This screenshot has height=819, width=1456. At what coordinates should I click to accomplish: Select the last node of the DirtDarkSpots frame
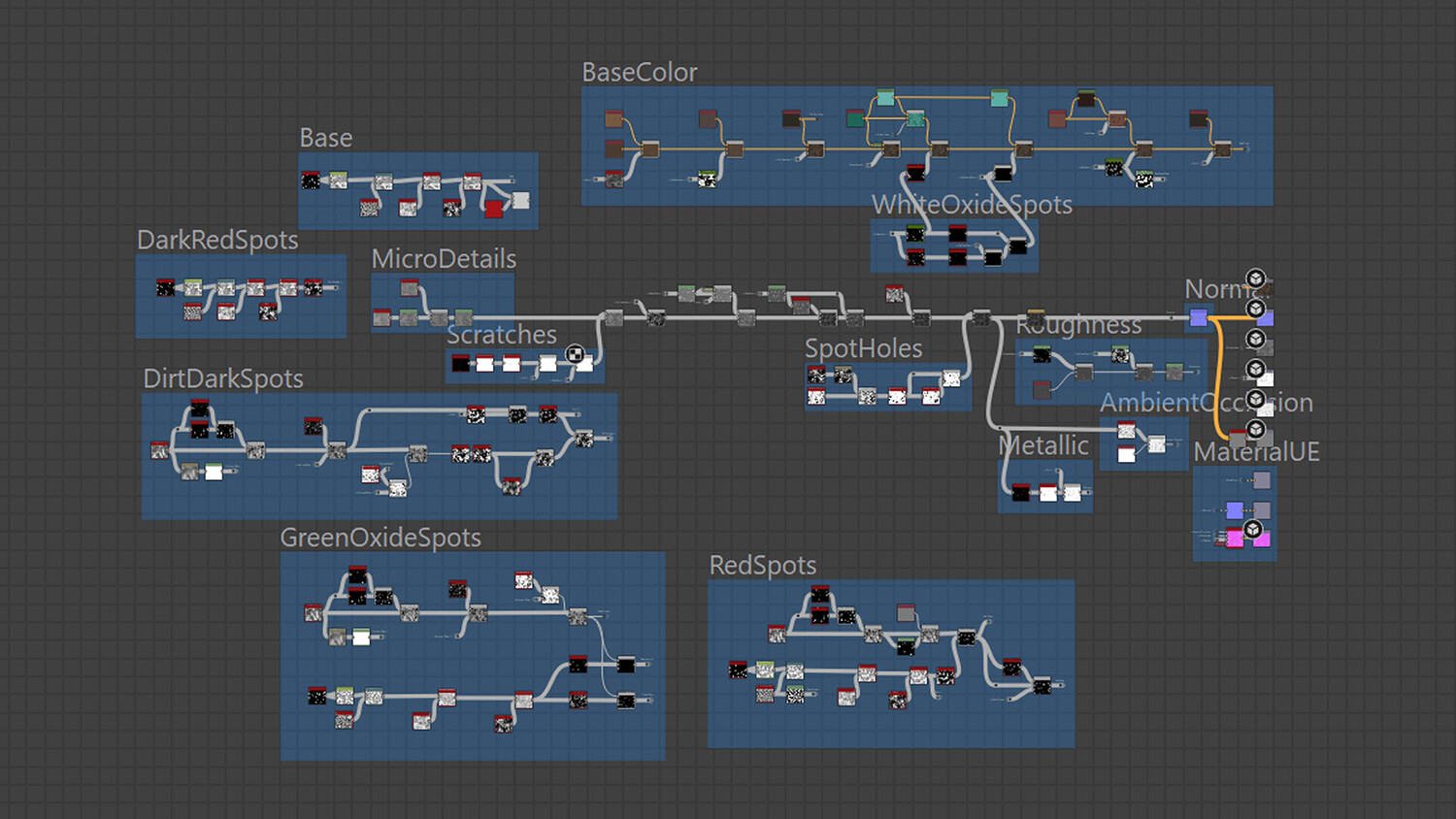(584, 440)
